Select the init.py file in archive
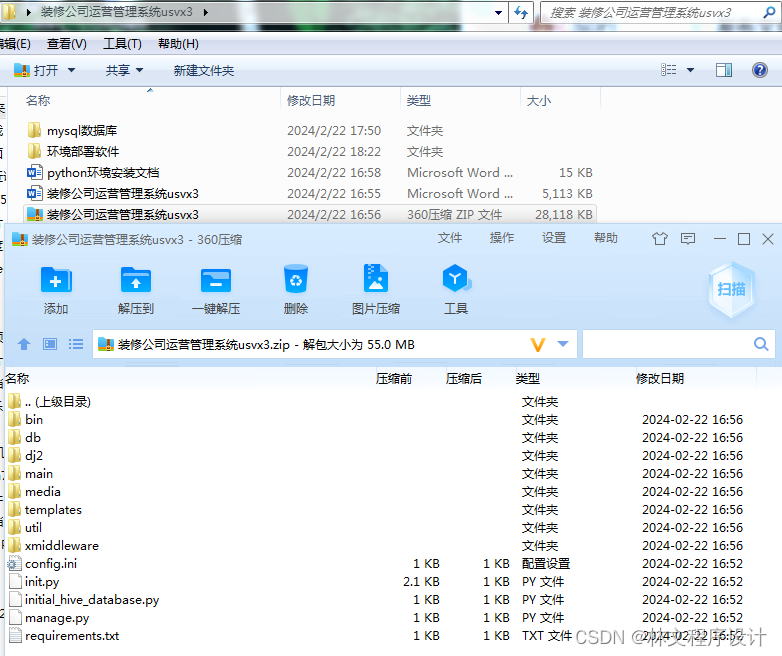Image resolution: width=782 pixels, height=656 pixels. tap(35, 582)
